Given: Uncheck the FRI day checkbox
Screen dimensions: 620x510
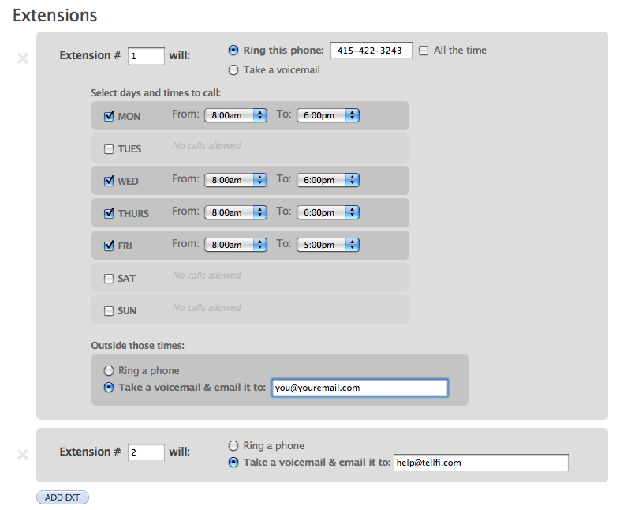Looking at the screenshot, I should (x=109, y=244).
